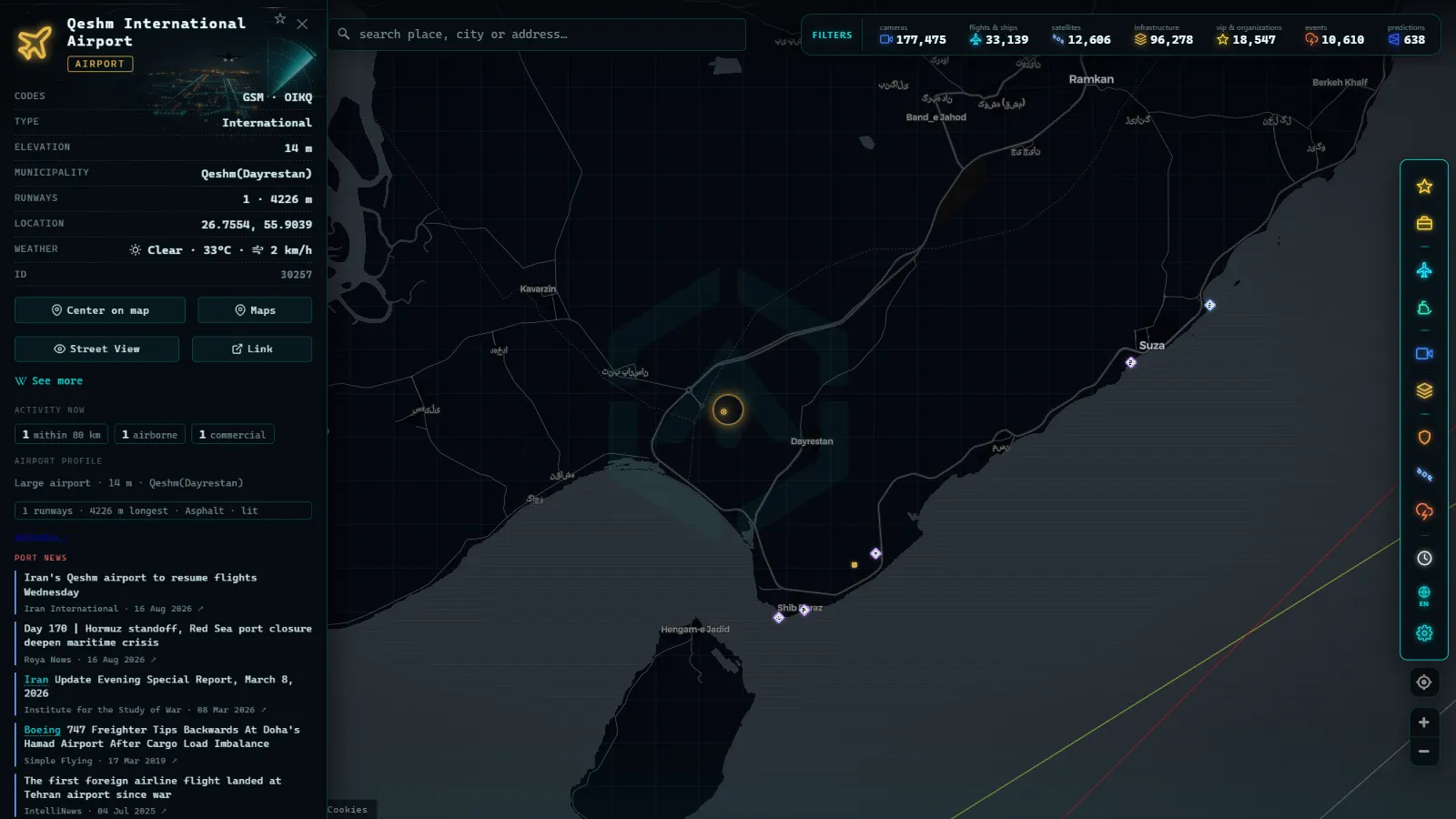Image resolution: width=1456 pixels, height=819 pixels.
Task: Open the briefcase icon in right sidebar
Action: 1424,224
